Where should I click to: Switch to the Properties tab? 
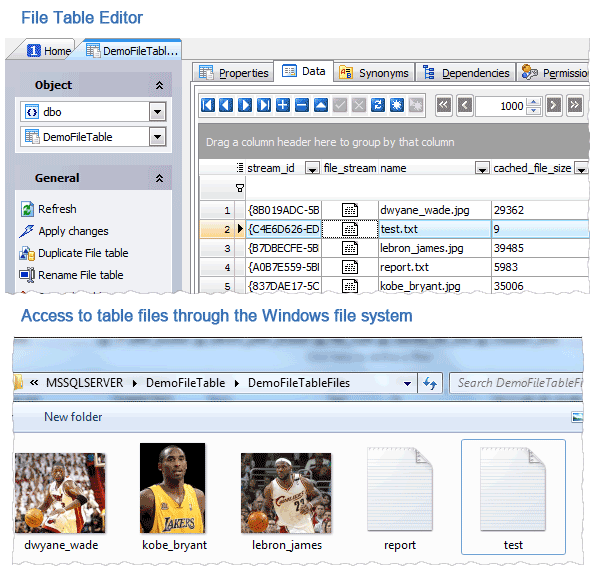[x=234, y=73]
